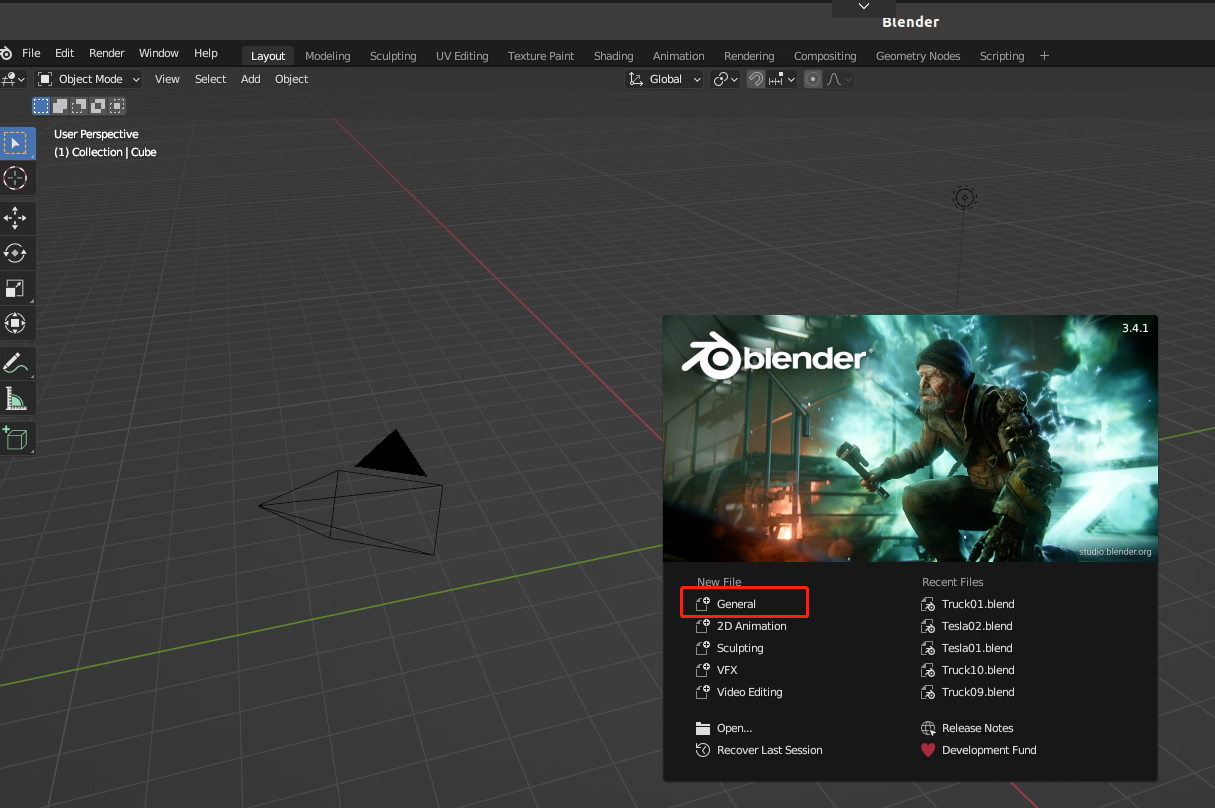The image size is (1215, 808).
Task: Switch to the Compositing workspace tab
Action: (x=825, y=56)
